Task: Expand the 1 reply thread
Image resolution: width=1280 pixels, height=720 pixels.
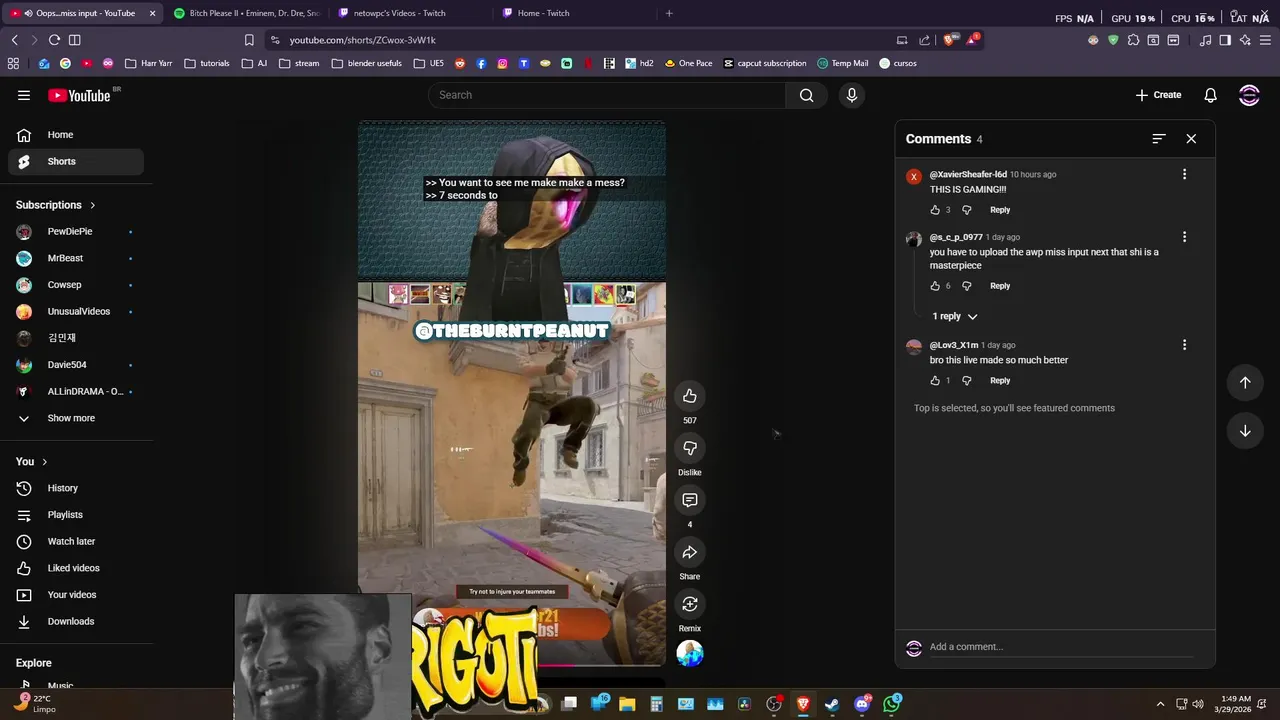Action: pyautogui.click(x=955, y=316)
